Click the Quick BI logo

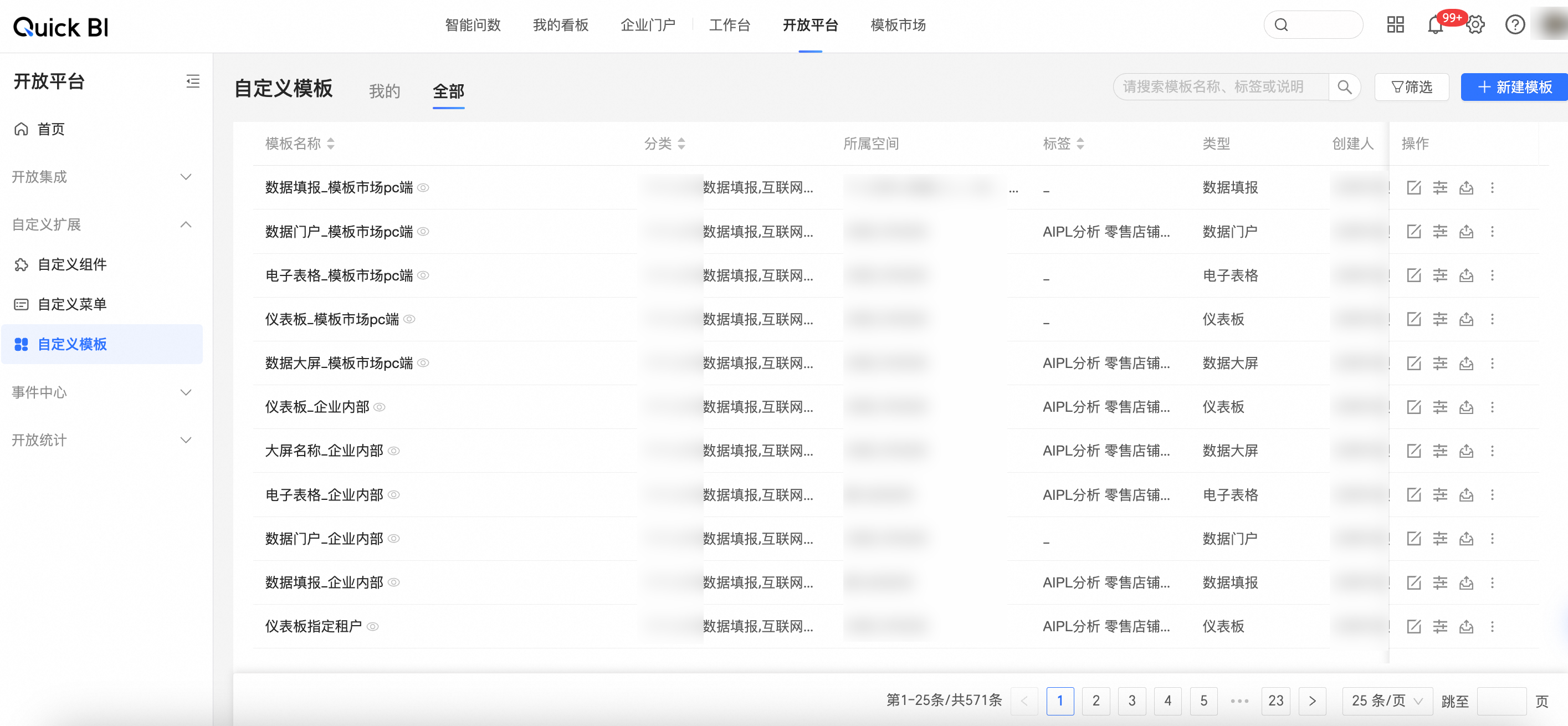click(x=61, y=27)
